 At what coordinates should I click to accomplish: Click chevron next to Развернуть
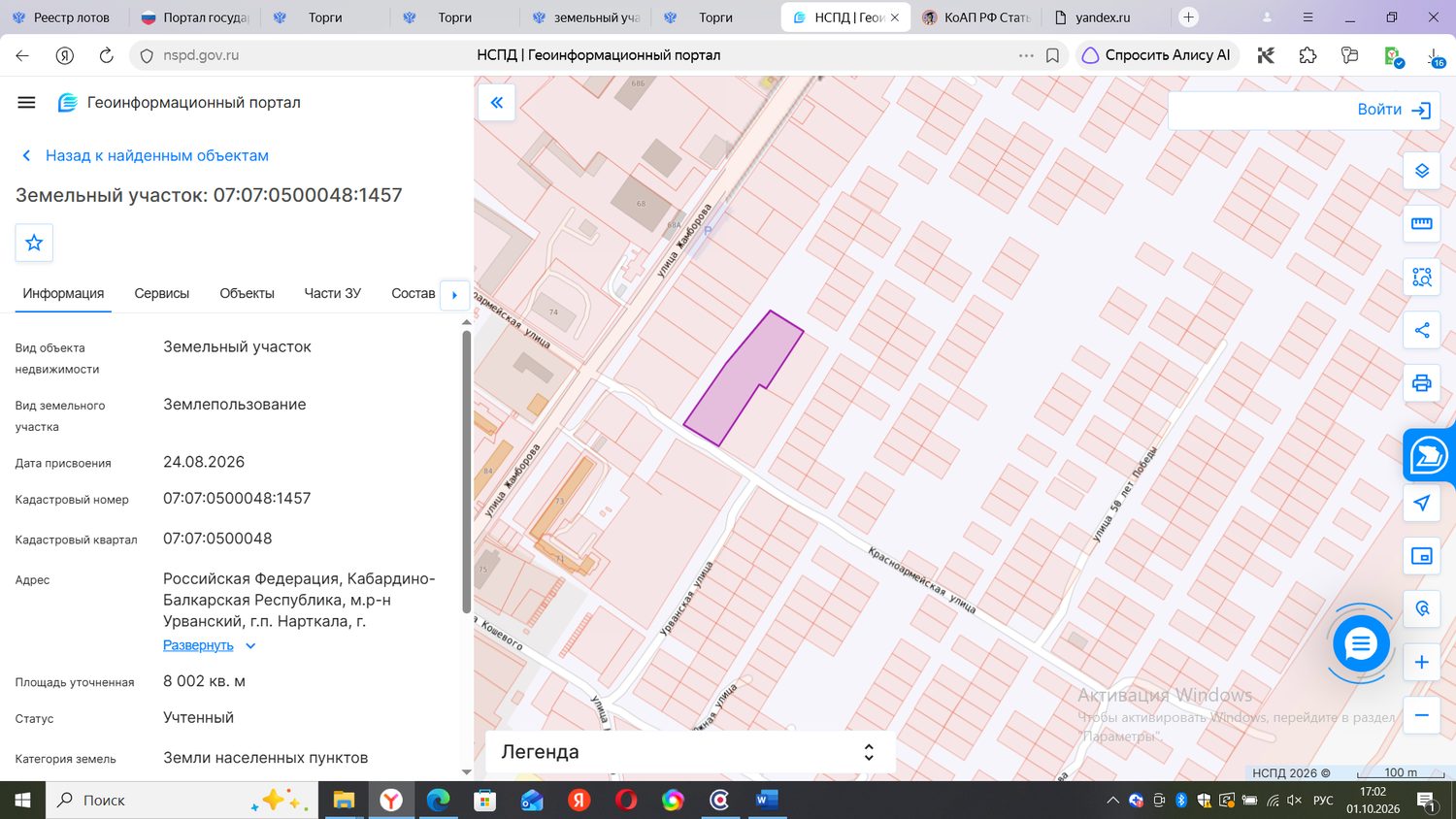tap(250, 645)
